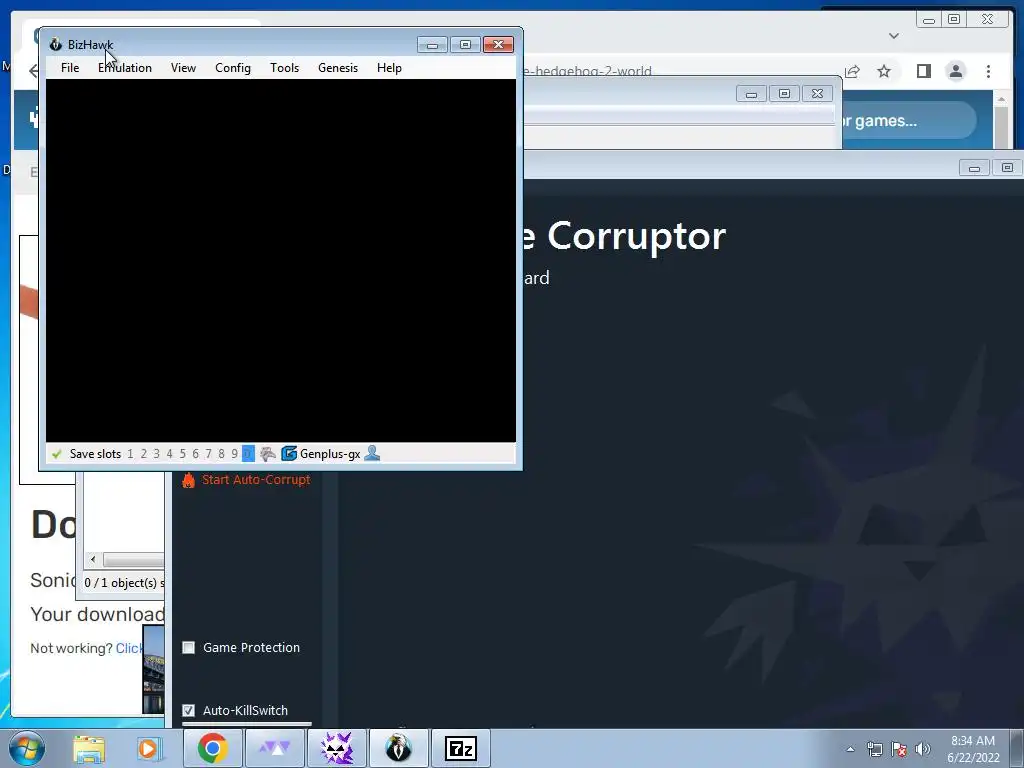
Task: Open Windows Media Player from taskbar
Action: [148, 749]
